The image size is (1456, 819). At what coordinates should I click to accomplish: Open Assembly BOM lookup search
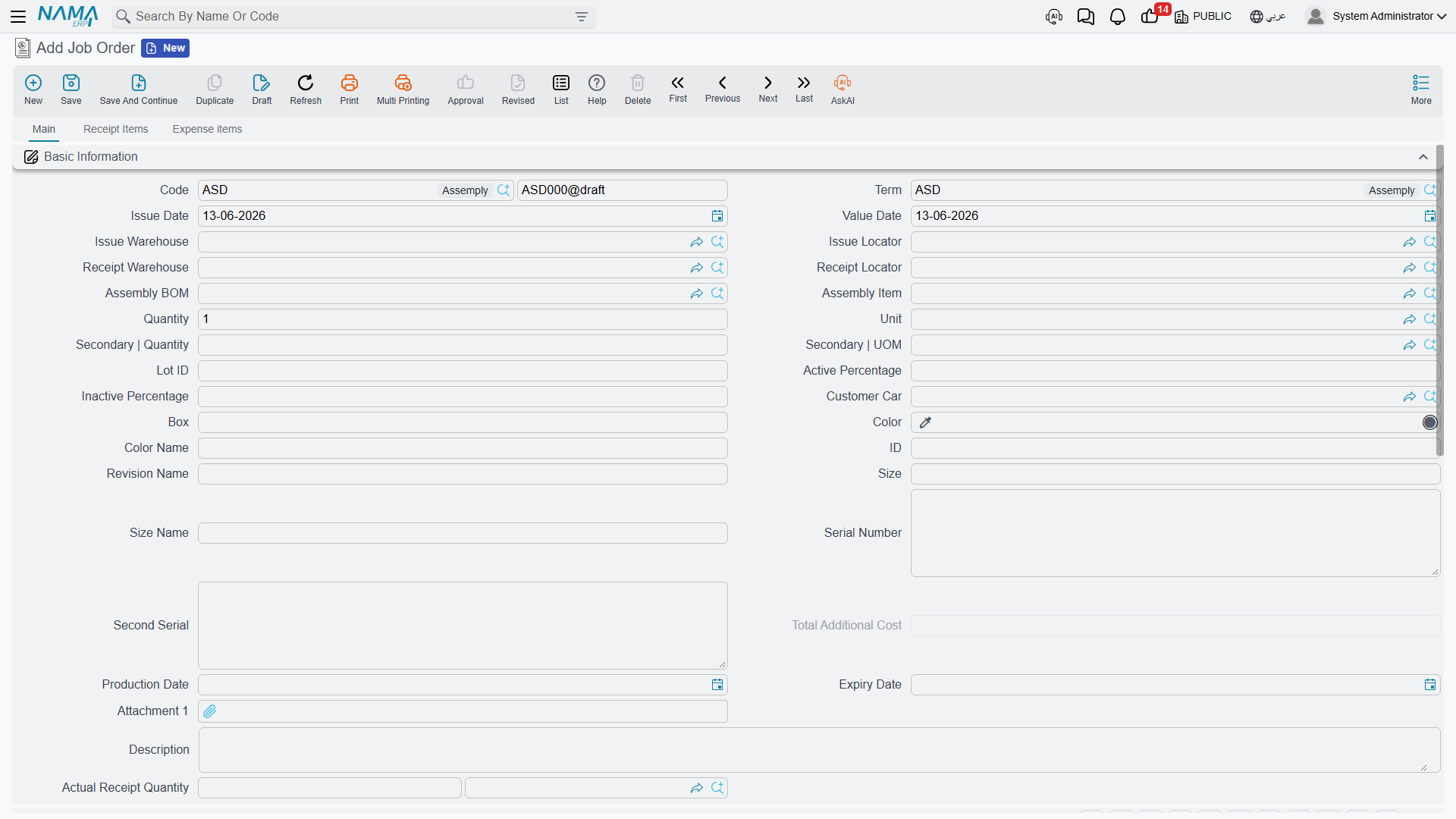point(717,293)
